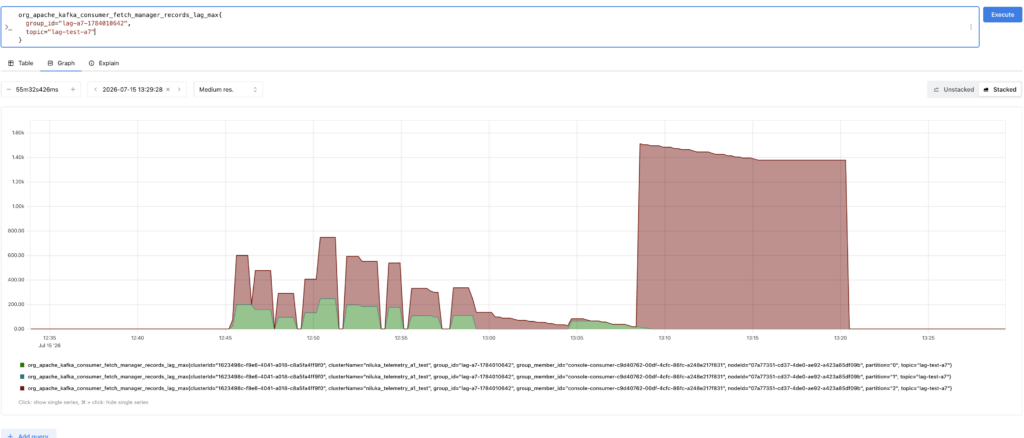Viewport: 1024px width, 438px height.
Task: Decrease the time range with minus icon
Action: click(8, 89)
